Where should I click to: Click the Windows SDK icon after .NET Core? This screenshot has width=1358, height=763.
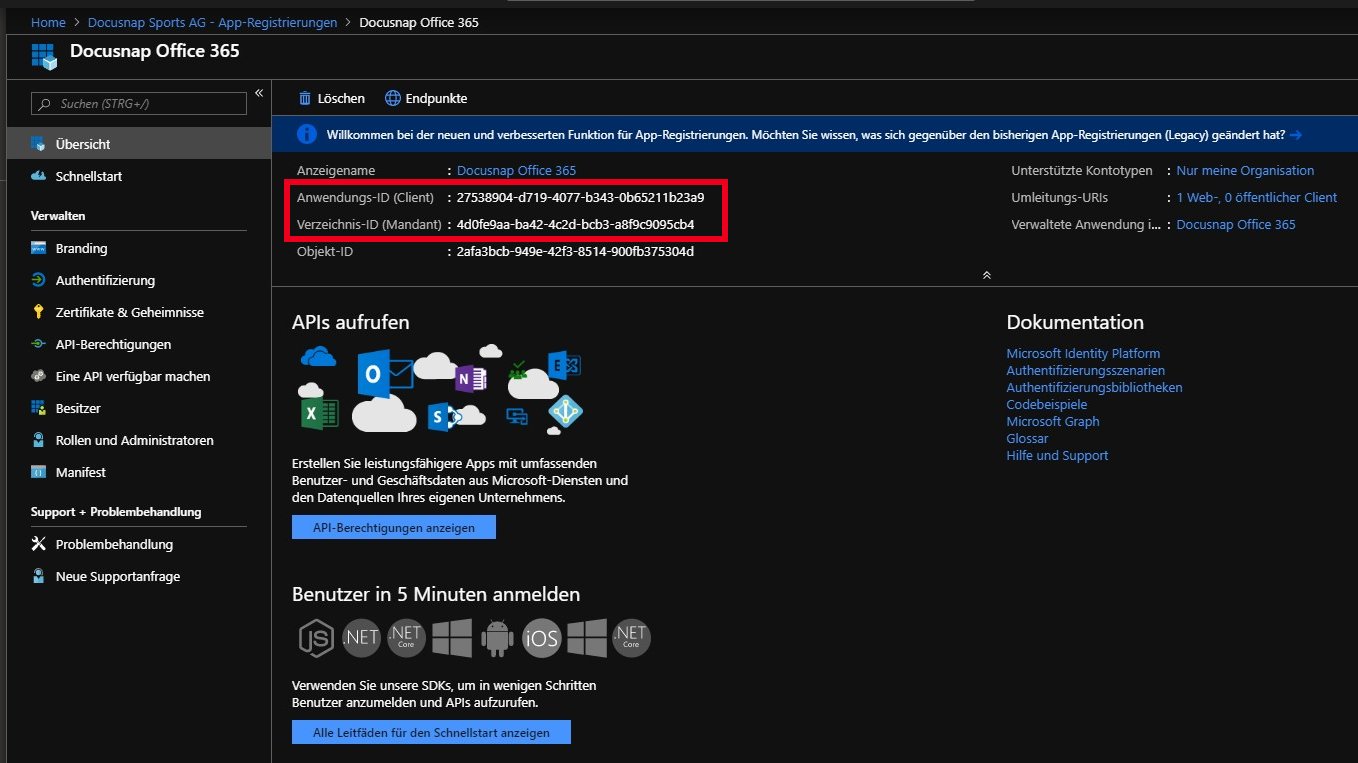click(x=452, y=638)
